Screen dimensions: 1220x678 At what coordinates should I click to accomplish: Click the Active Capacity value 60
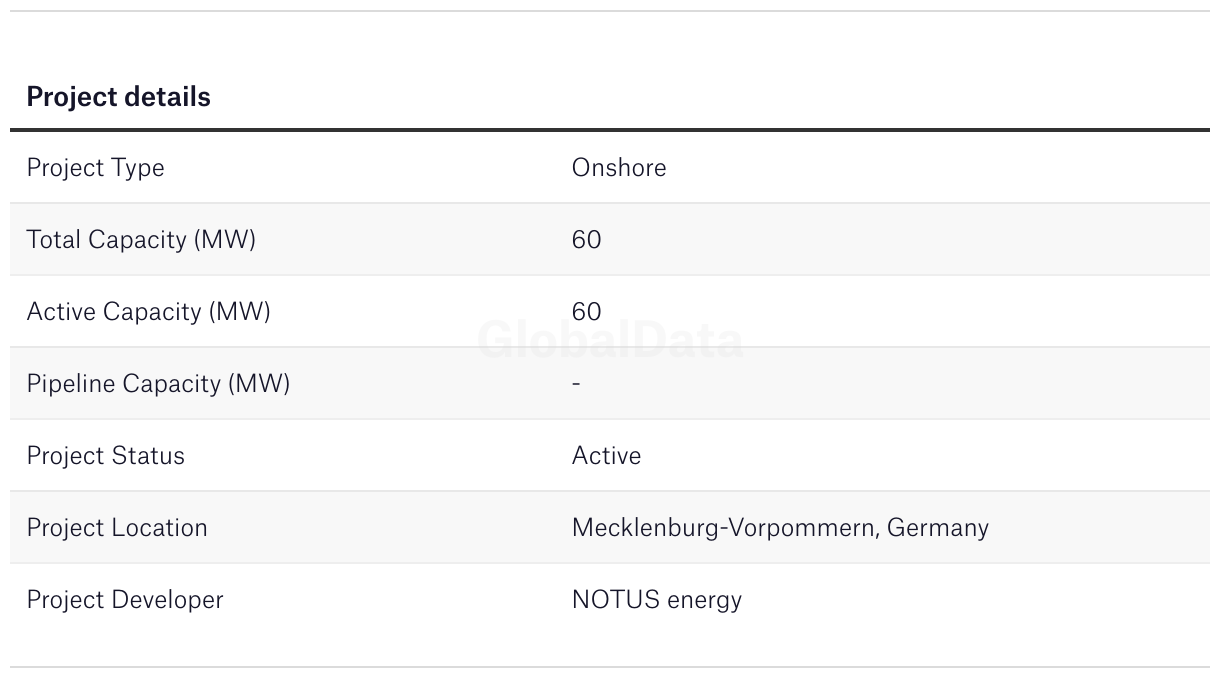(586, 312)
